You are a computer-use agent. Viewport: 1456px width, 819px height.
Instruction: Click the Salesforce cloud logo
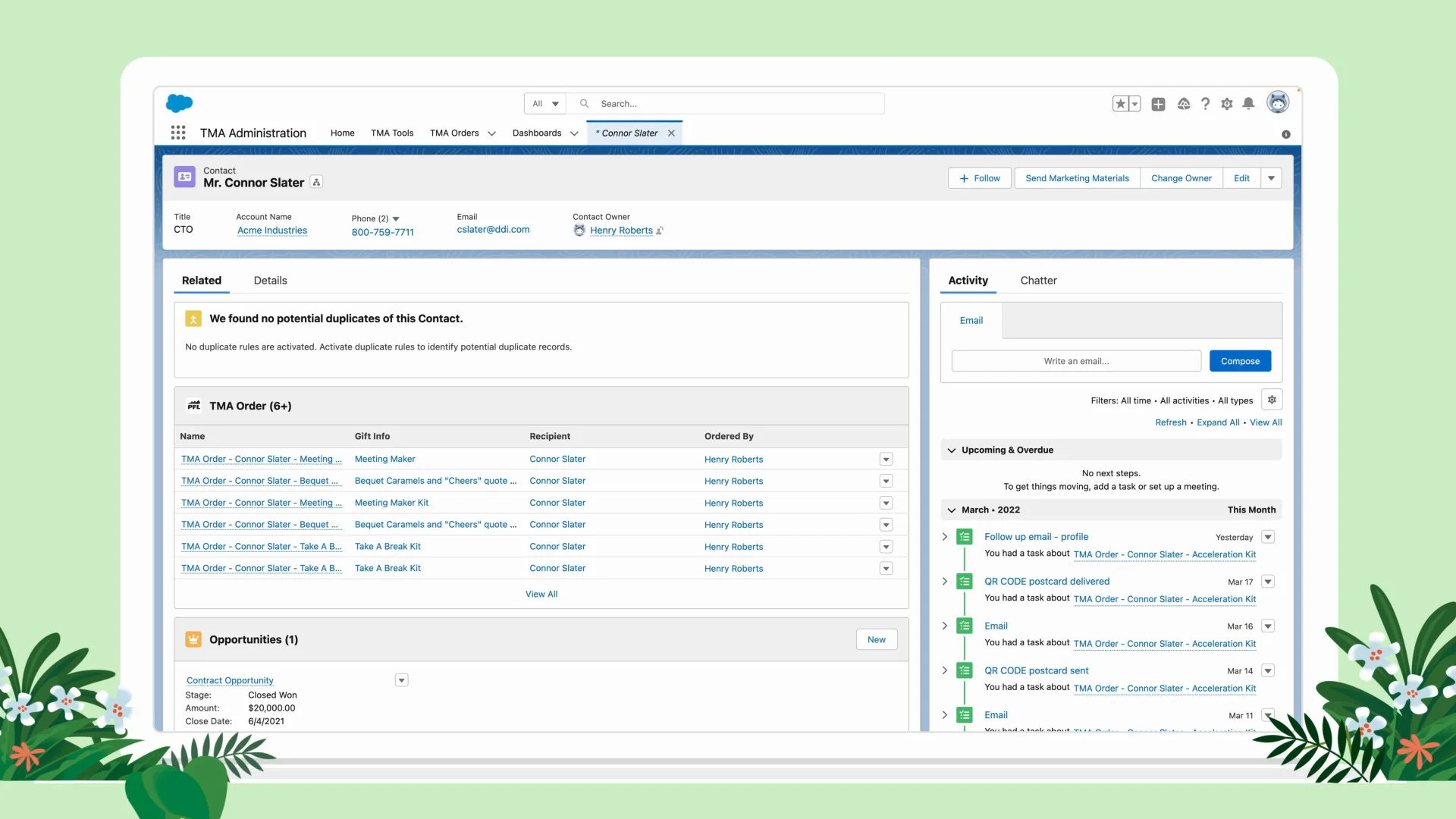180,103
